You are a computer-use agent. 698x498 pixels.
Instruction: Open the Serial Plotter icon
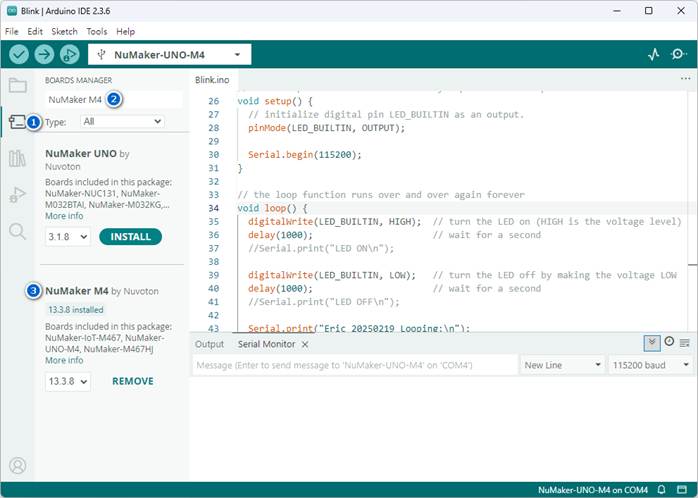[x=654, y=54]
